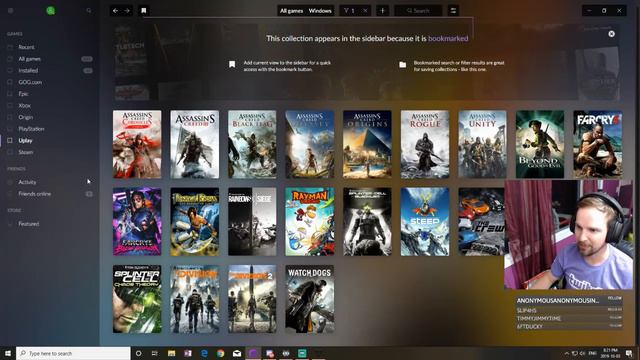The image size is (640, 360).
Task: Open Assassin's Creed Odyssey cover
Action: click(310, 144)
